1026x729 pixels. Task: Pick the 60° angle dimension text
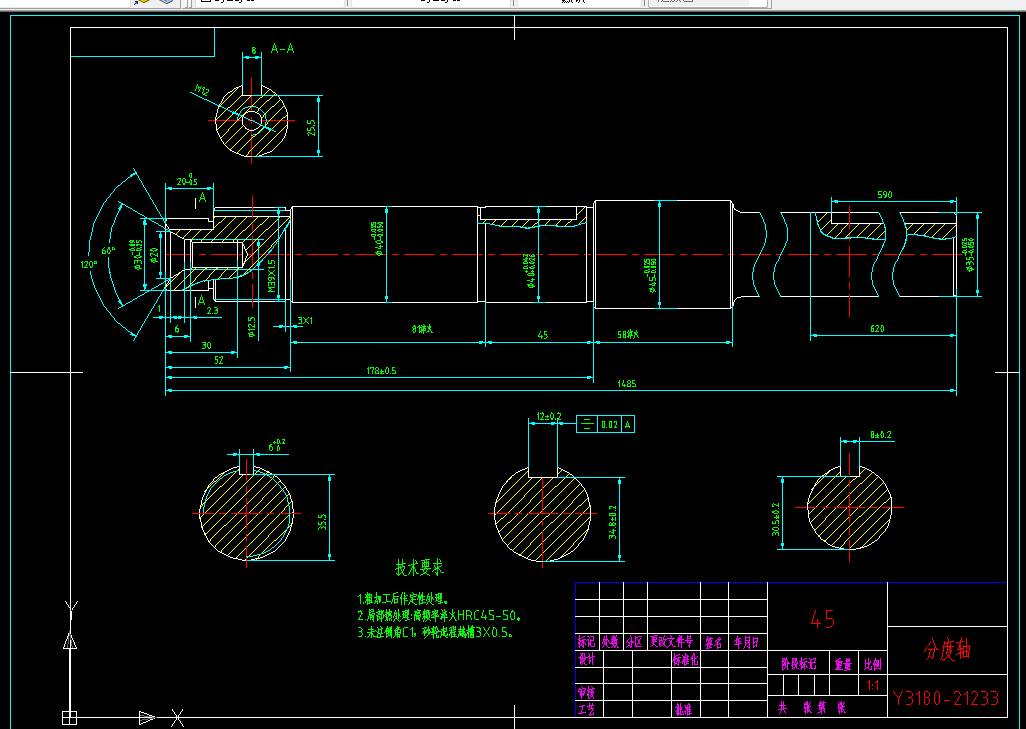click(x=108, y=251)
